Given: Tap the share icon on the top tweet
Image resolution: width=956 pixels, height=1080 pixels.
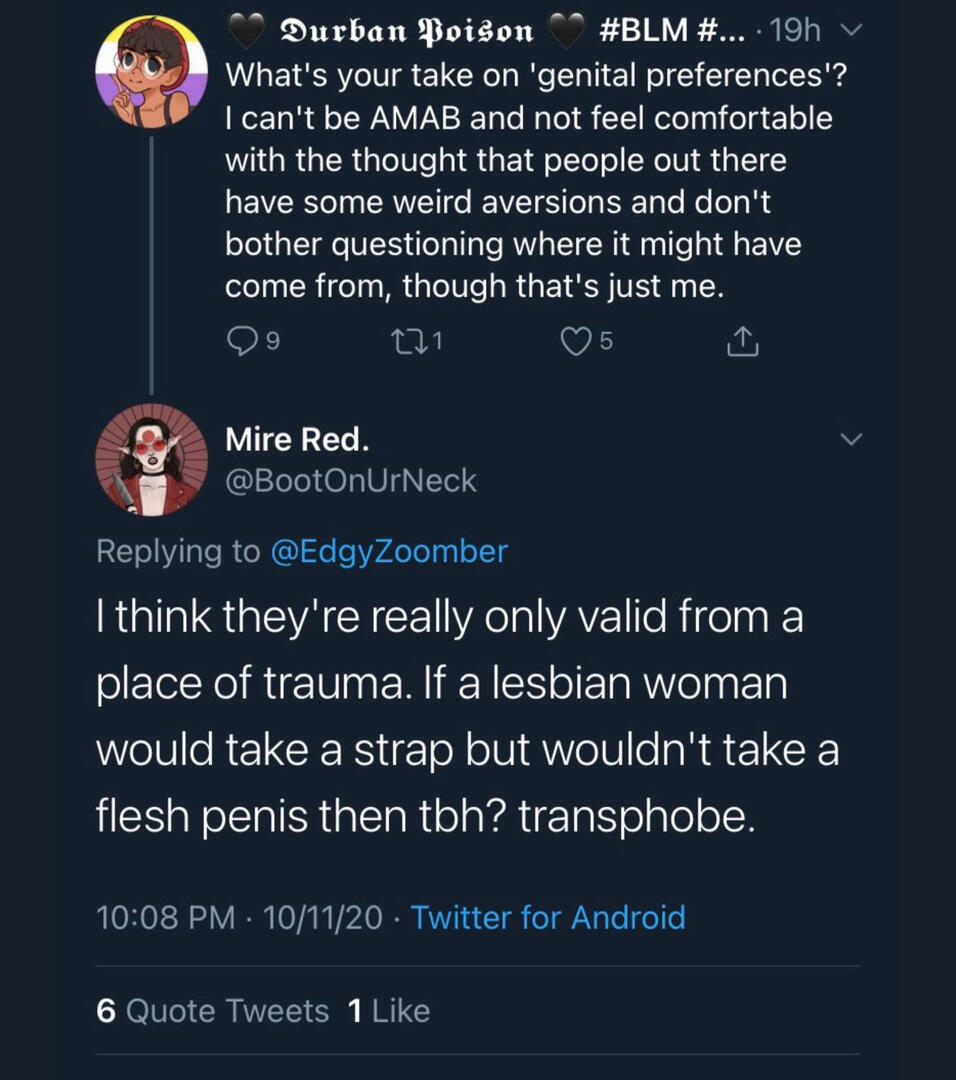Looking at the screenshot, I should pos(741,343).
